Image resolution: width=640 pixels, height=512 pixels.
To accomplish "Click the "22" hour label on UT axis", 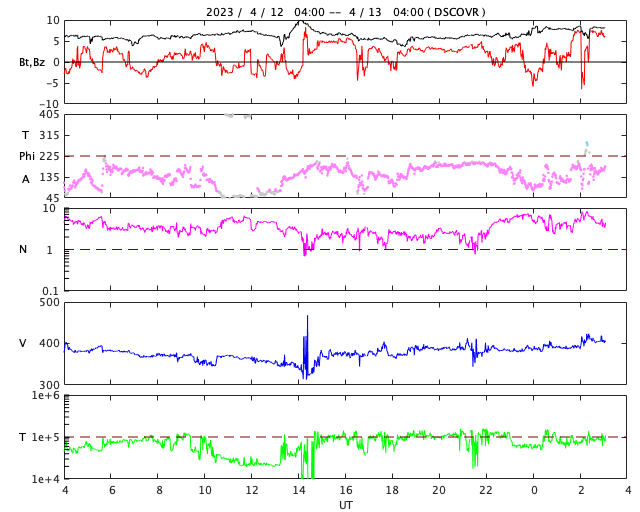I will coord(486,490).
